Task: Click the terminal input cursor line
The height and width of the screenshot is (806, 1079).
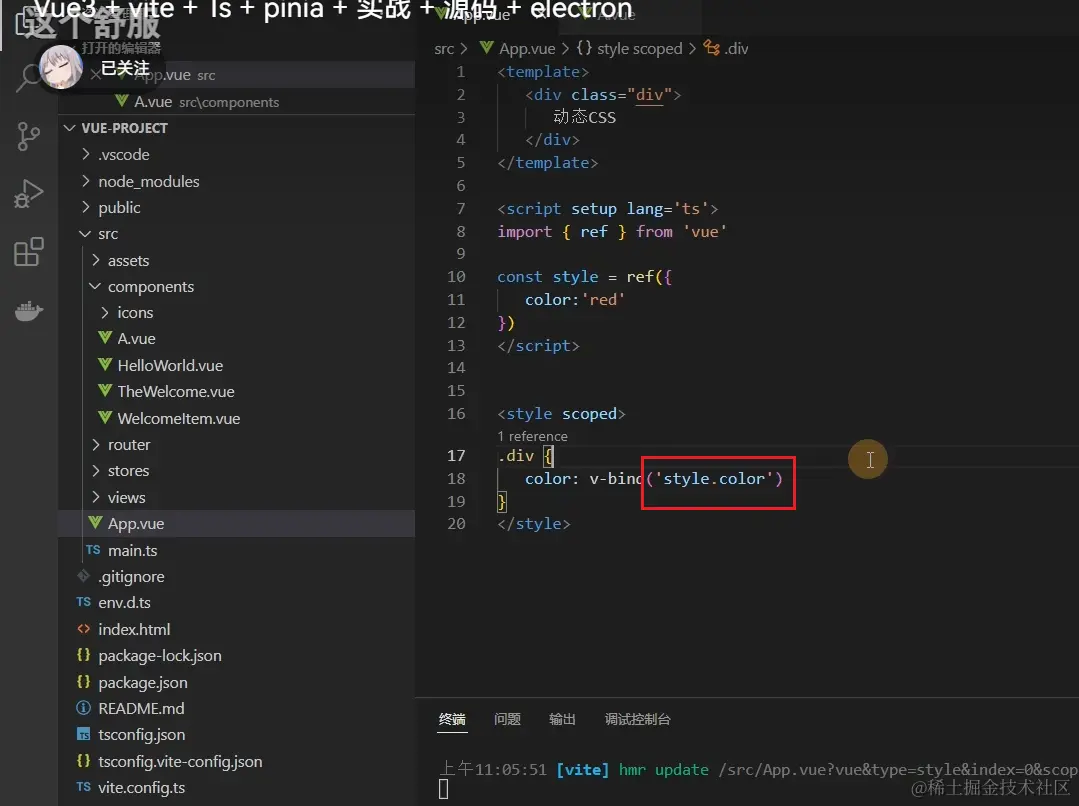Action: (443, 789)
